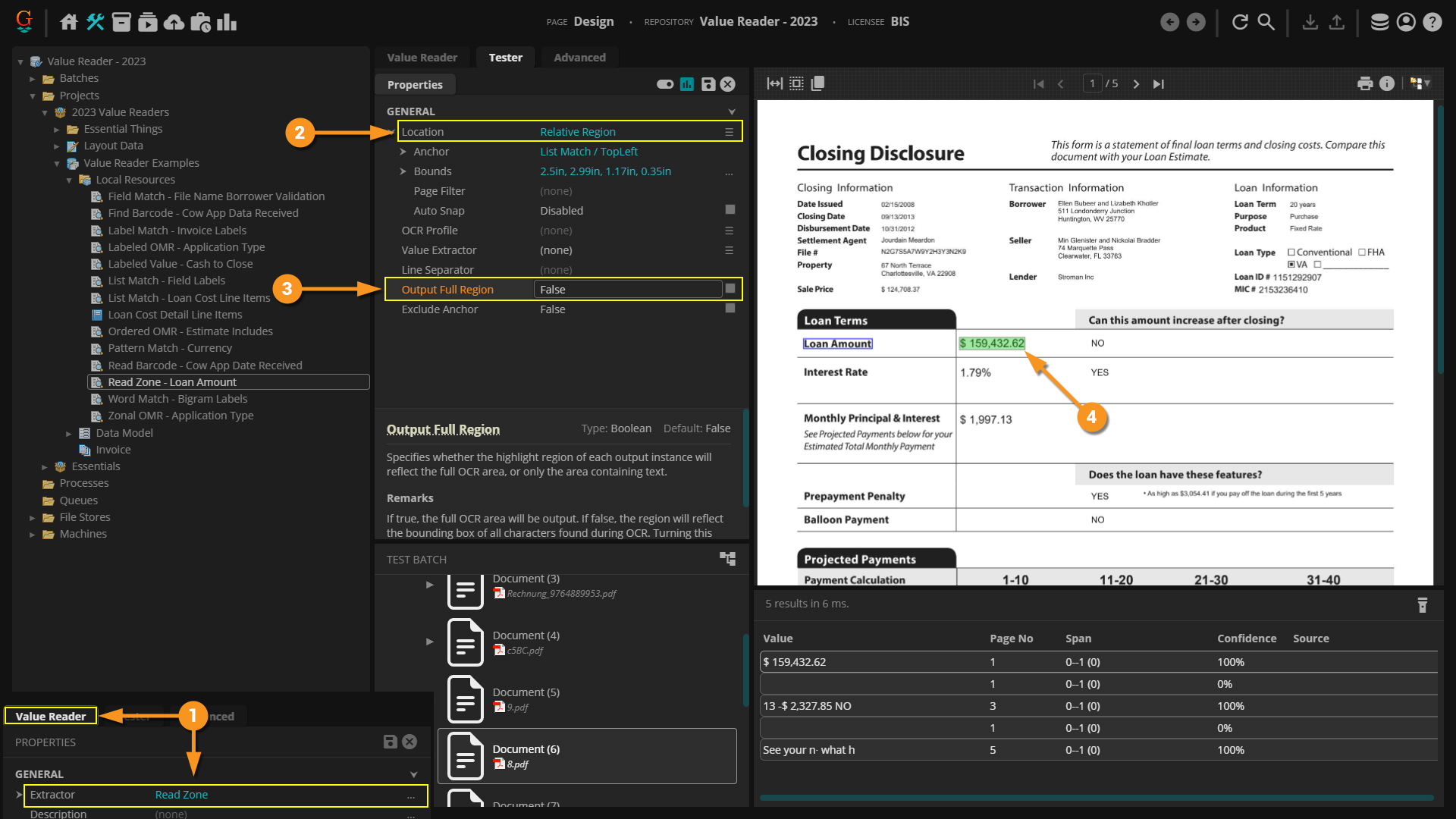This screenshot has width=1456, height=819.
Task: Click the bar chart Stats icon
Action: point(227,22)
